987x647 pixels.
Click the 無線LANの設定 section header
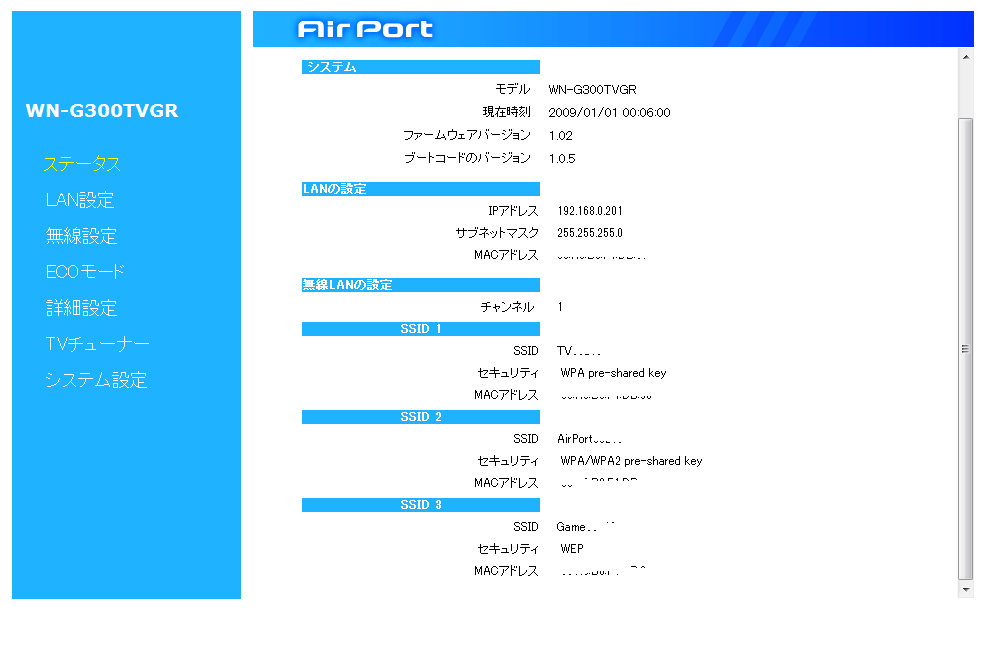tap(420, 285)
